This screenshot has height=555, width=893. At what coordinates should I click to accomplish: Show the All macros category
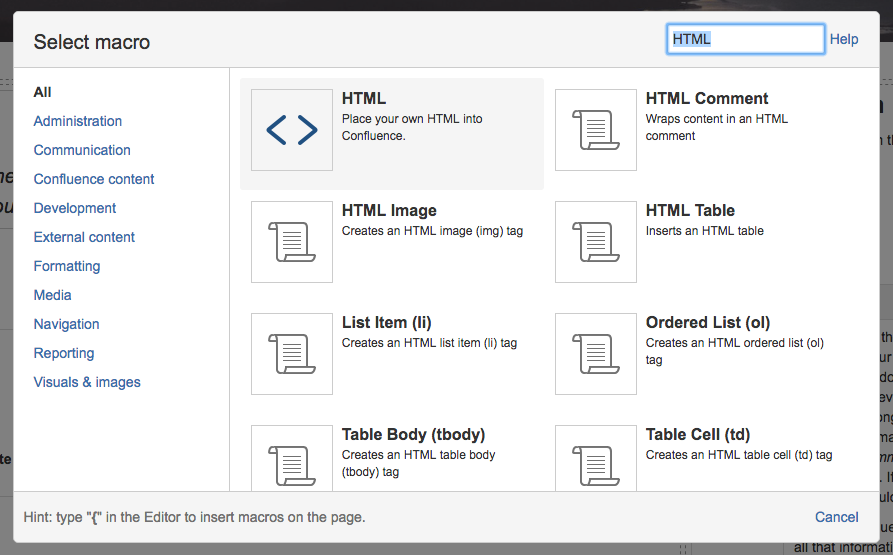coord(42,92)
